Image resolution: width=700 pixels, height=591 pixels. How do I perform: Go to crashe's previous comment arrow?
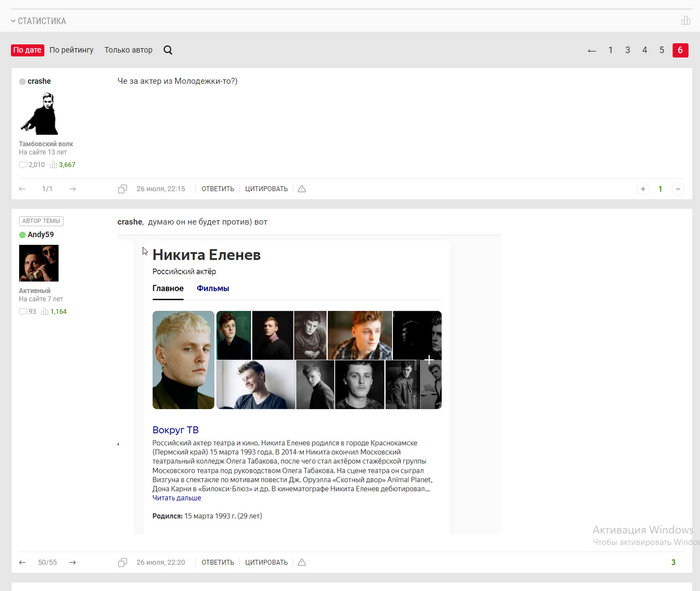[22, 189]
